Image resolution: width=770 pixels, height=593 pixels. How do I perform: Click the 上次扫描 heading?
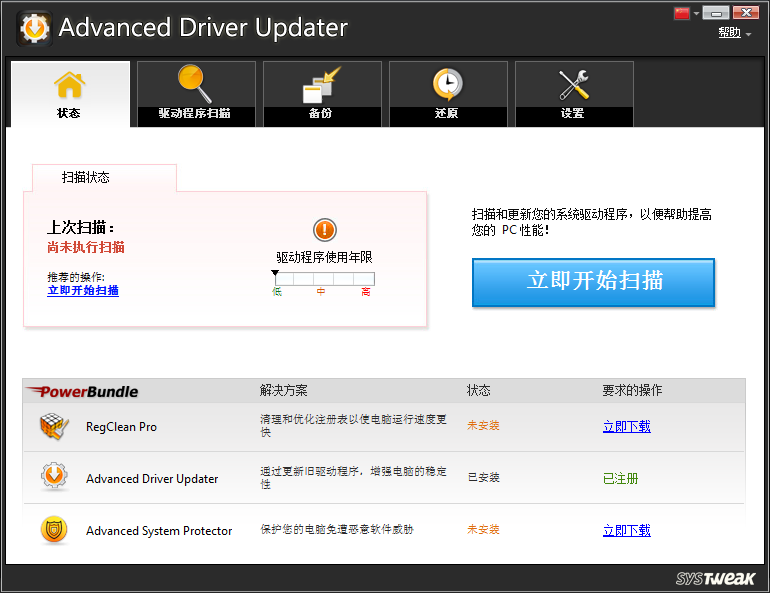(x=81, y=228)
